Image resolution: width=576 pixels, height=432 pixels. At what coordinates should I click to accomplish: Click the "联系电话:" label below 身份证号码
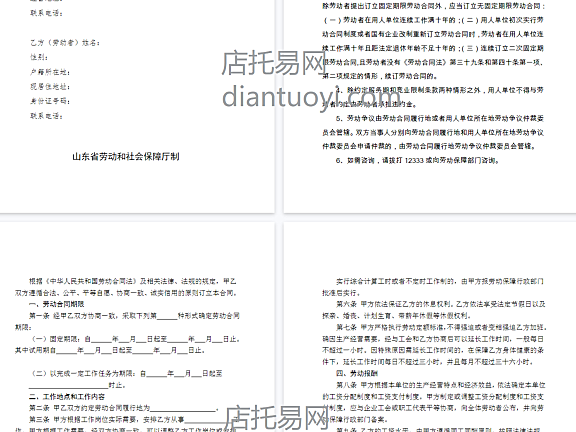(x=46, y=116)
